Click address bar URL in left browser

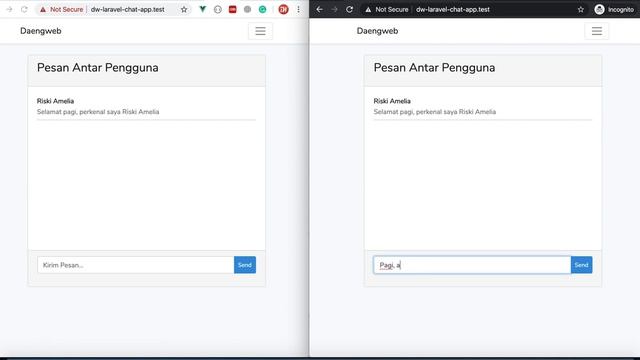coord(127,9)
